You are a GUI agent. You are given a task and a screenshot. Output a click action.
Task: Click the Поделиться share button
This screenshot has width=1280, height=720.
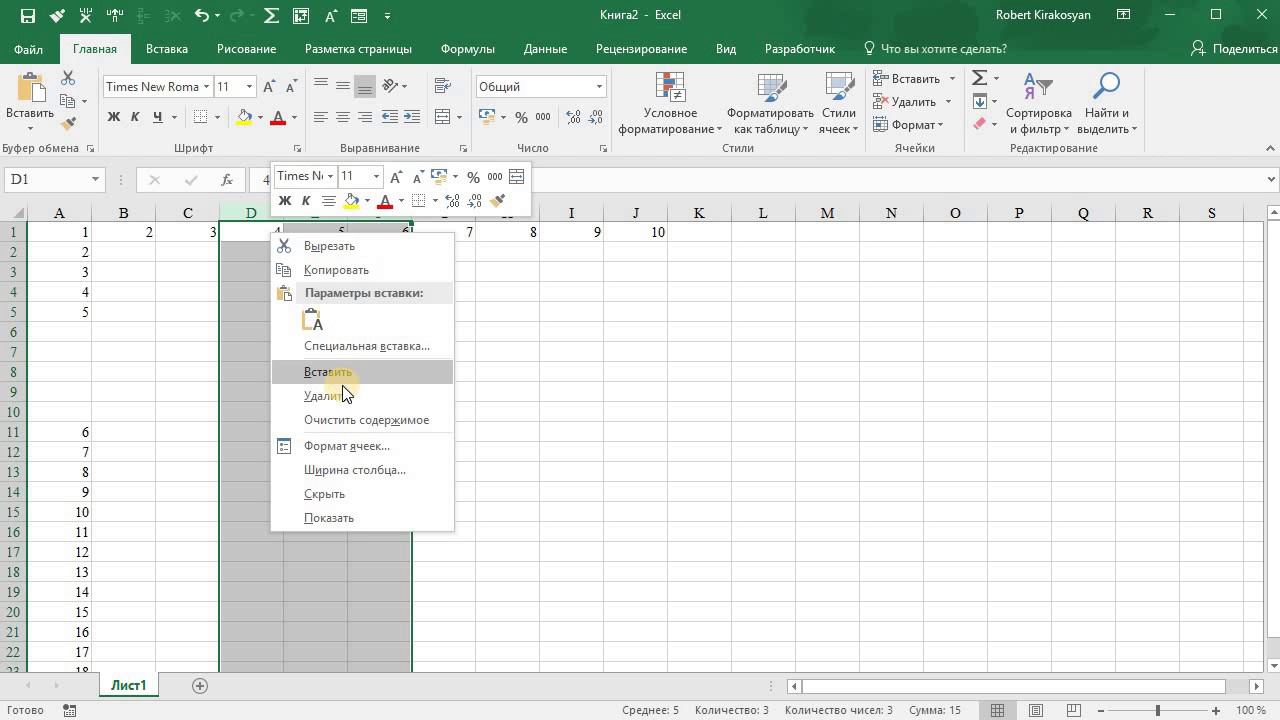(x=1234, y=49)
